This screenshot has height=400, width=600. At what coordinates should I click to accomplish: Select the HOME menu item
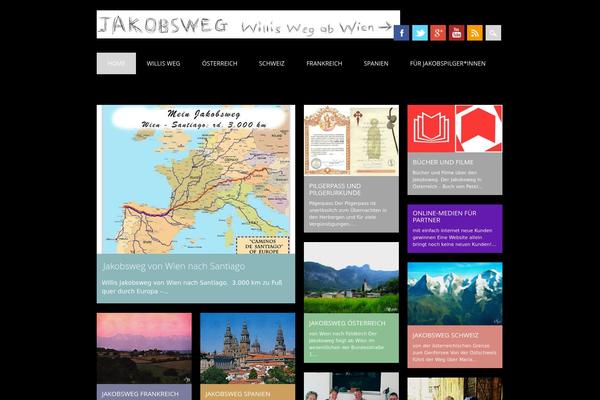click(116, 64)
